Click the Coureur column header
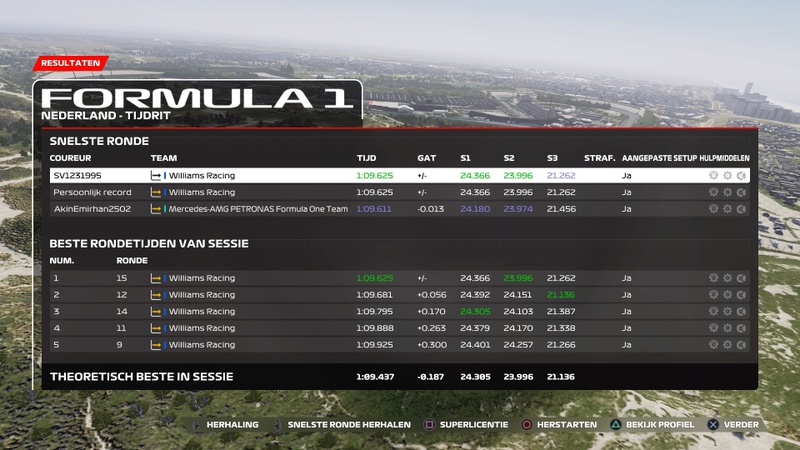This screenshot has width=800, height=450. point(70,158)
